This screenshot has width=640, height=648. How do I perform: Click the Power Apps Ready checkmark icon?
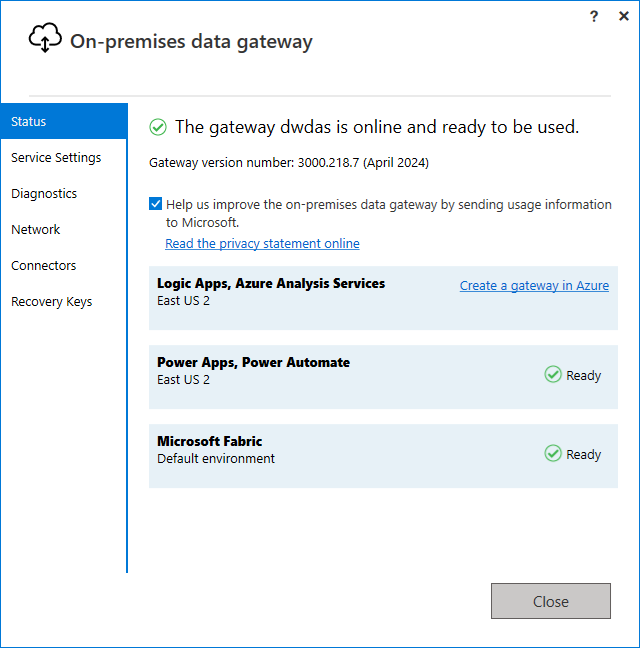click(552, 374)
